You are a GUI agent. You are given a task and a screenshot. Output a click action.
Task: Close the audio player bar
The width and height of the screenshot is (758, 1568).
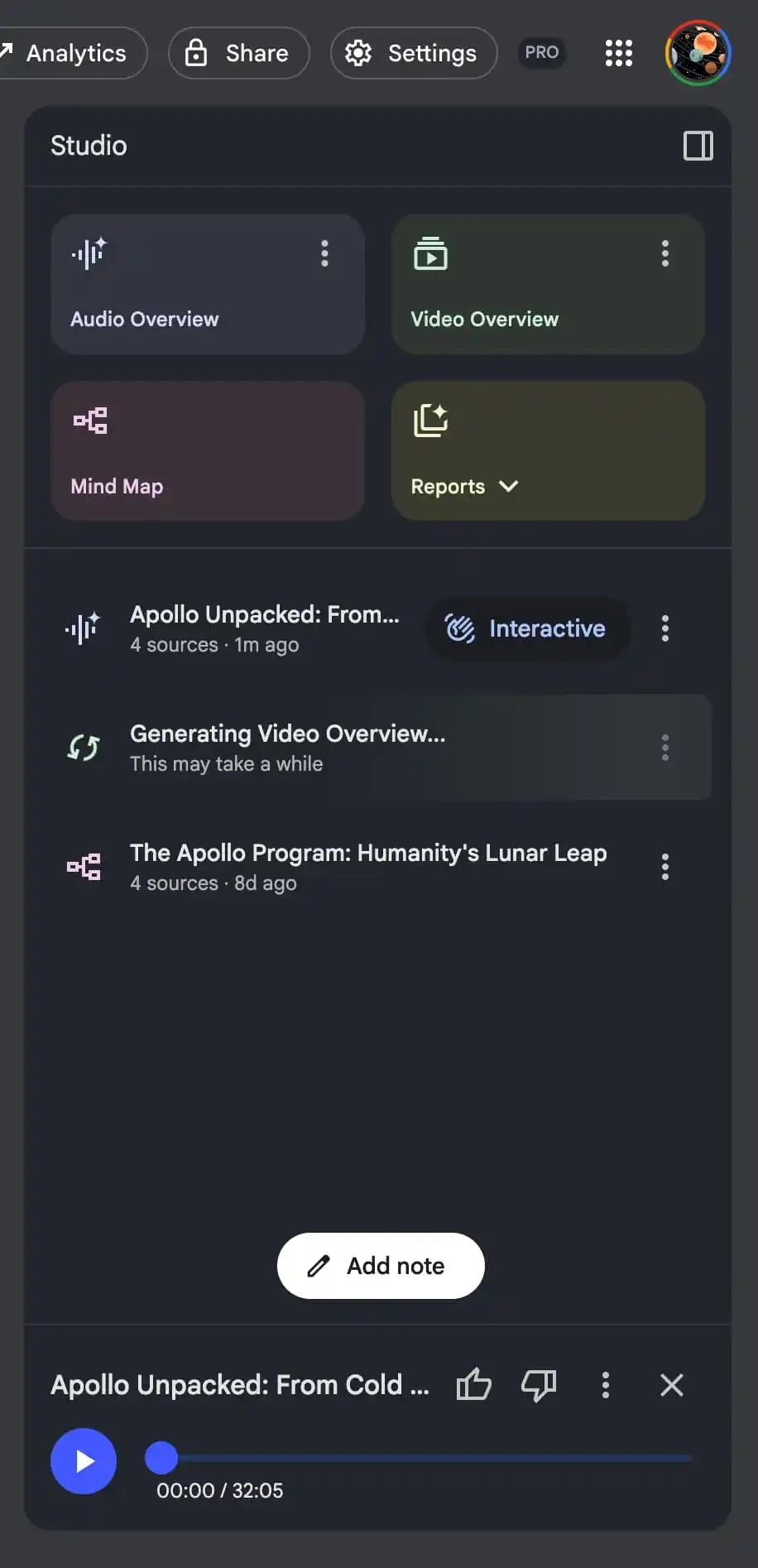(x=672, y=1384)
